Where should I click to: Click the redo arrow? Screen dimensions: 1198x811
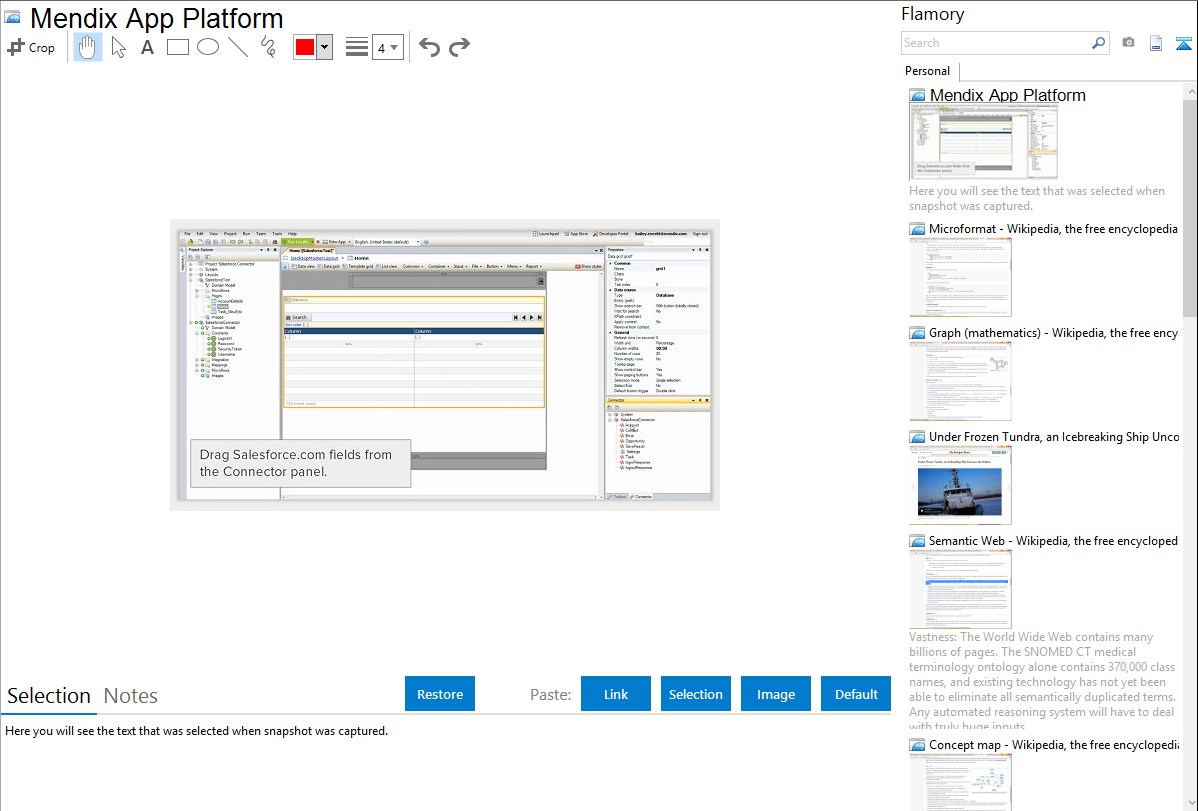click(459, 47)
